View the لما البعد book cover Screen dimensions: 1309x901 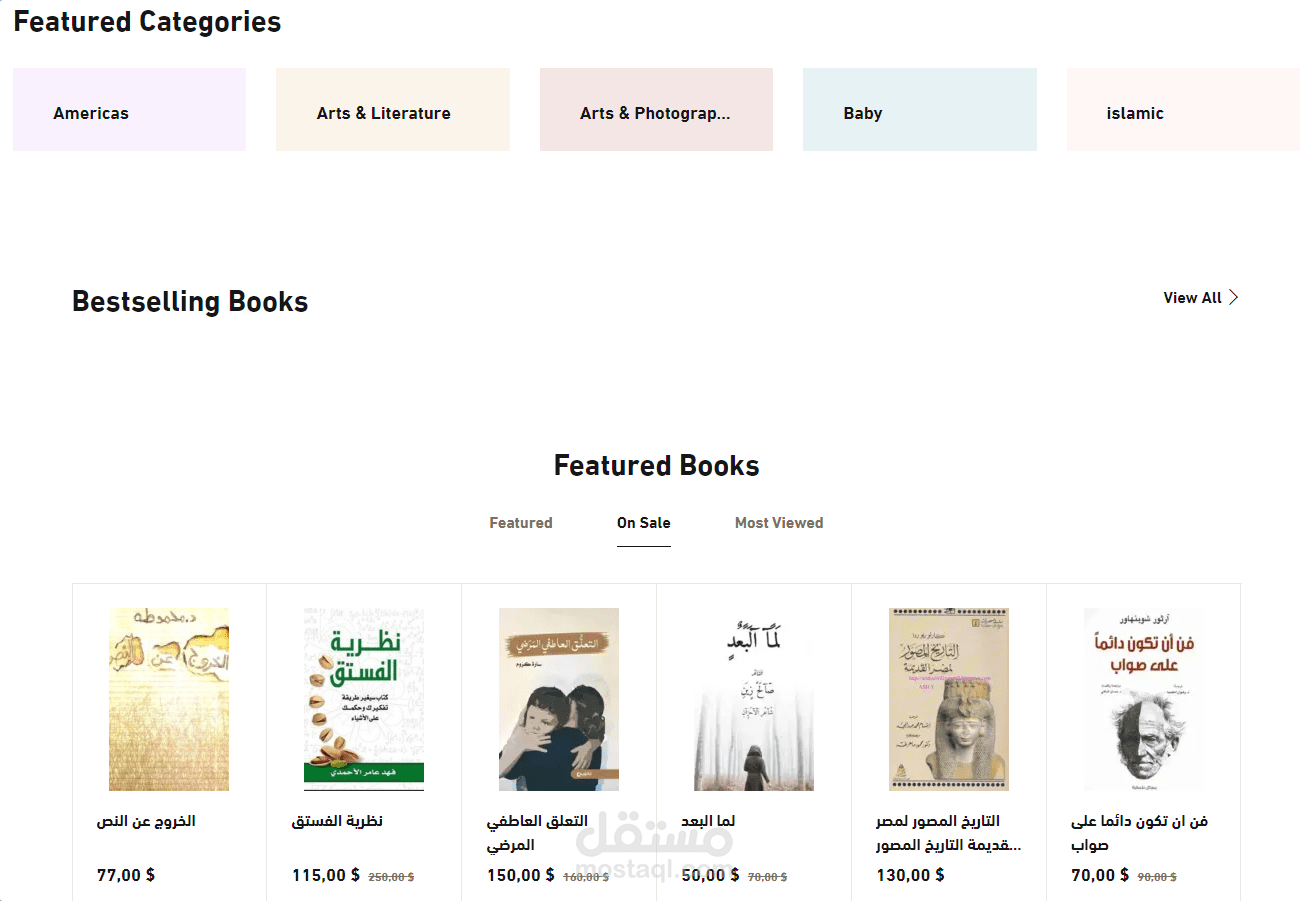[754, 699]
